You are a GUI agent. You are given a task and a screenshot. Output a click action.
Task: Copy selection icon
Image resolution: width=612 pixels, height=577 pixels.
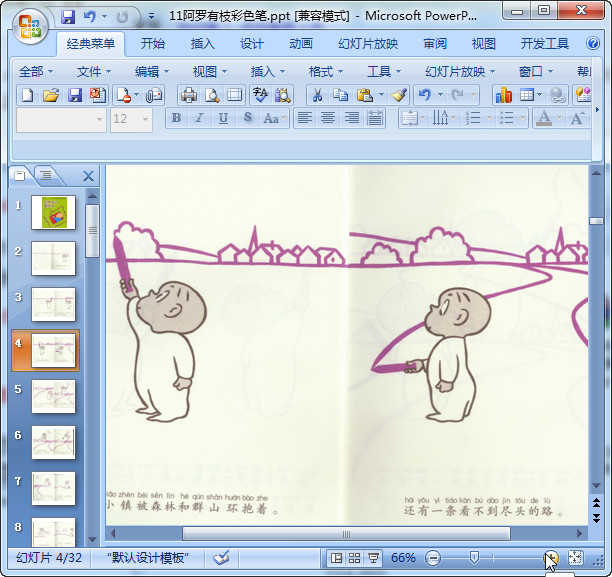point(341,95)
